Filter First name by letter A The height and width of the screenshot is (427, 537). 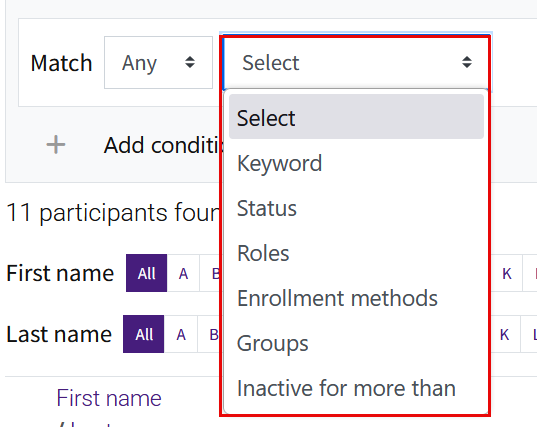click(183, 273)
